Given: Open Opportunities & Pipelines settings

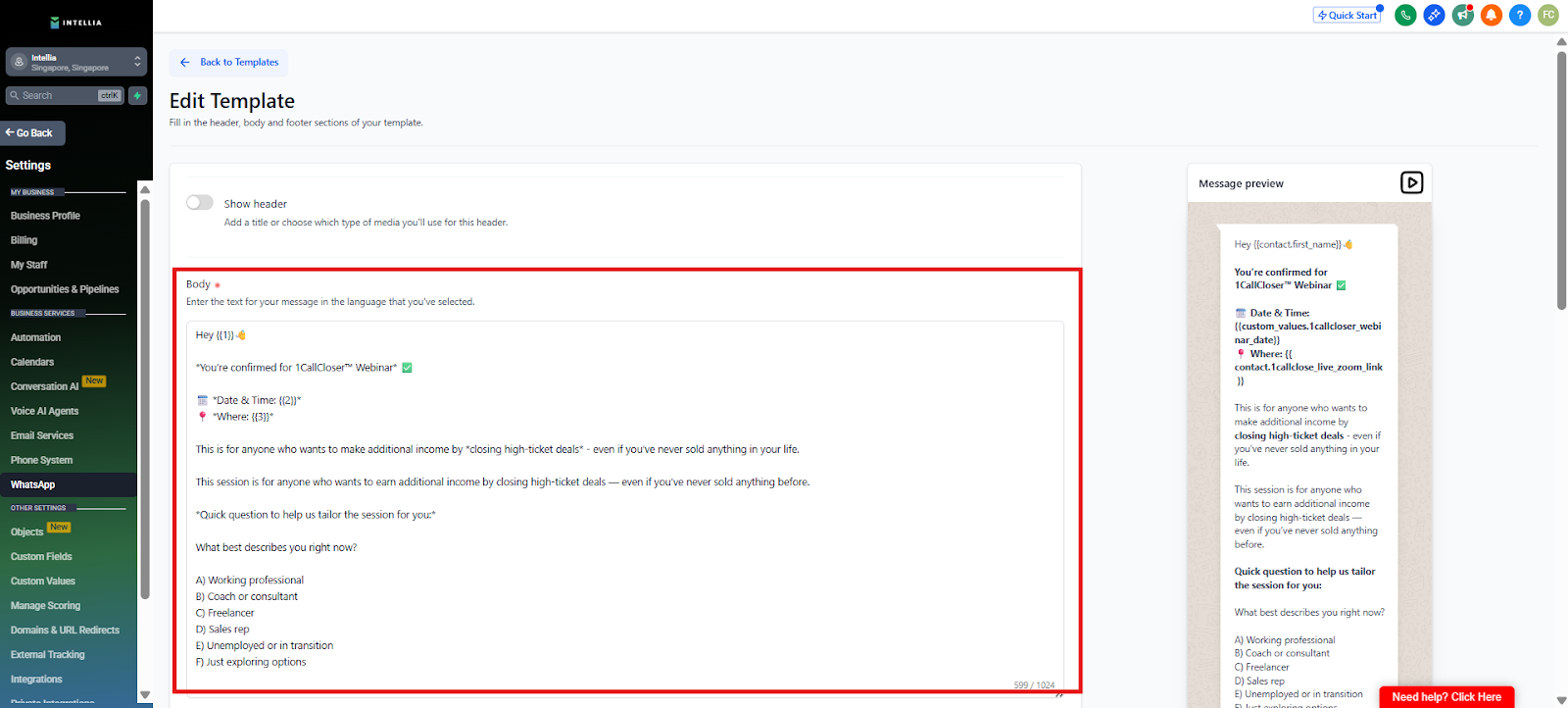Looking at the screenshot, I should tap(65, 289).
